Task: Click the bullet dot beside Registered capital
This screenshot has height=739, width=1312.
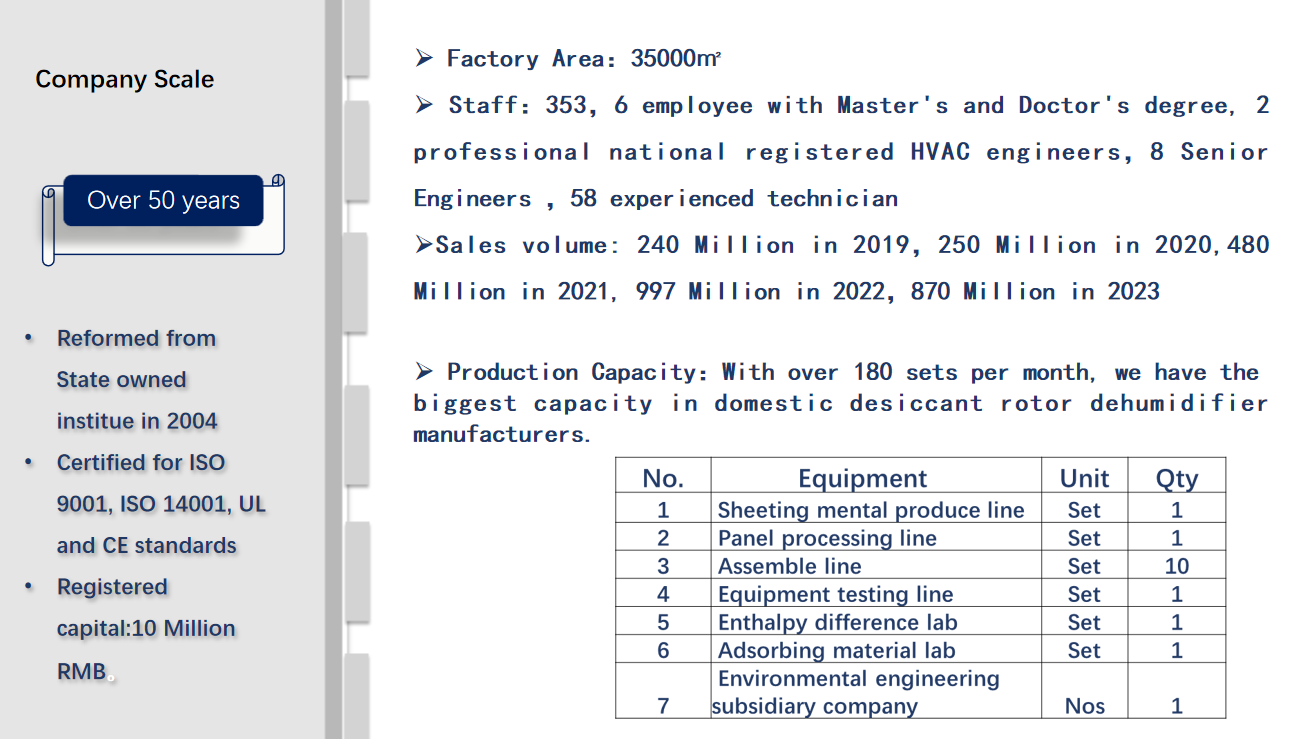Action: point(30,587)
